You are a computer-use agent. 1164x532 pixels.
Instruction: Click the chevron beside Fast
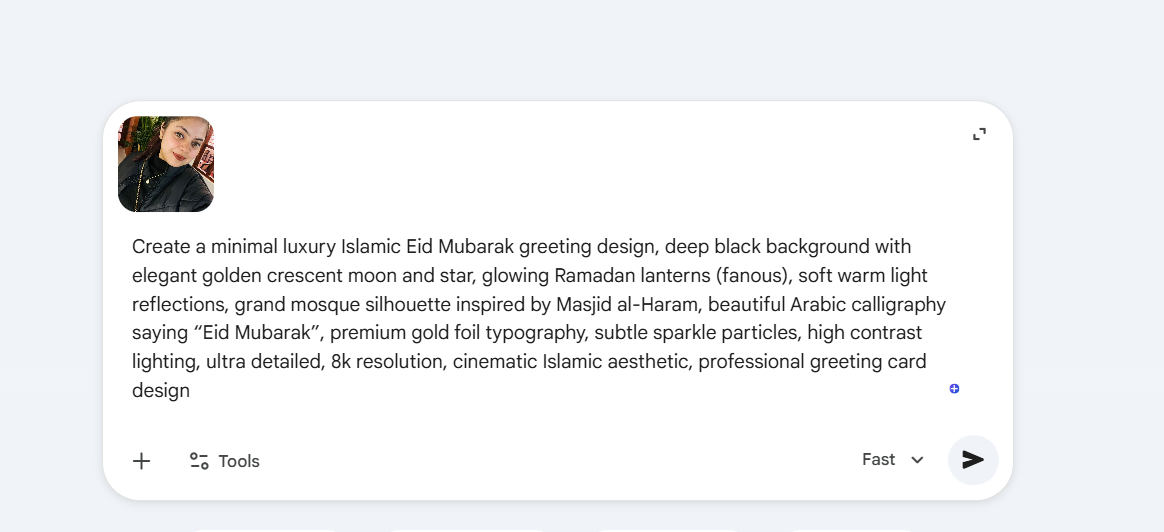[x=917, y=460]
